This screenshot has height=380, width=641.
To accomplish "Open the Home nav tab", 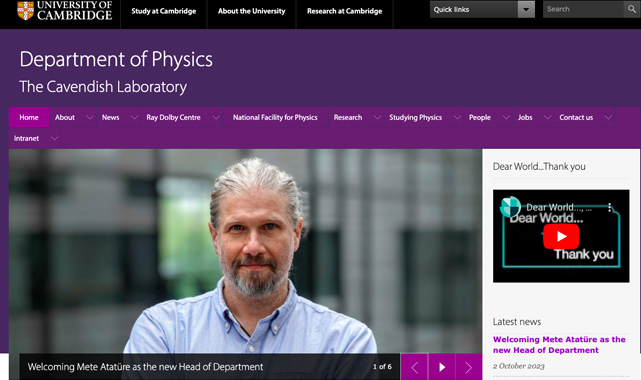I will 29,117.
